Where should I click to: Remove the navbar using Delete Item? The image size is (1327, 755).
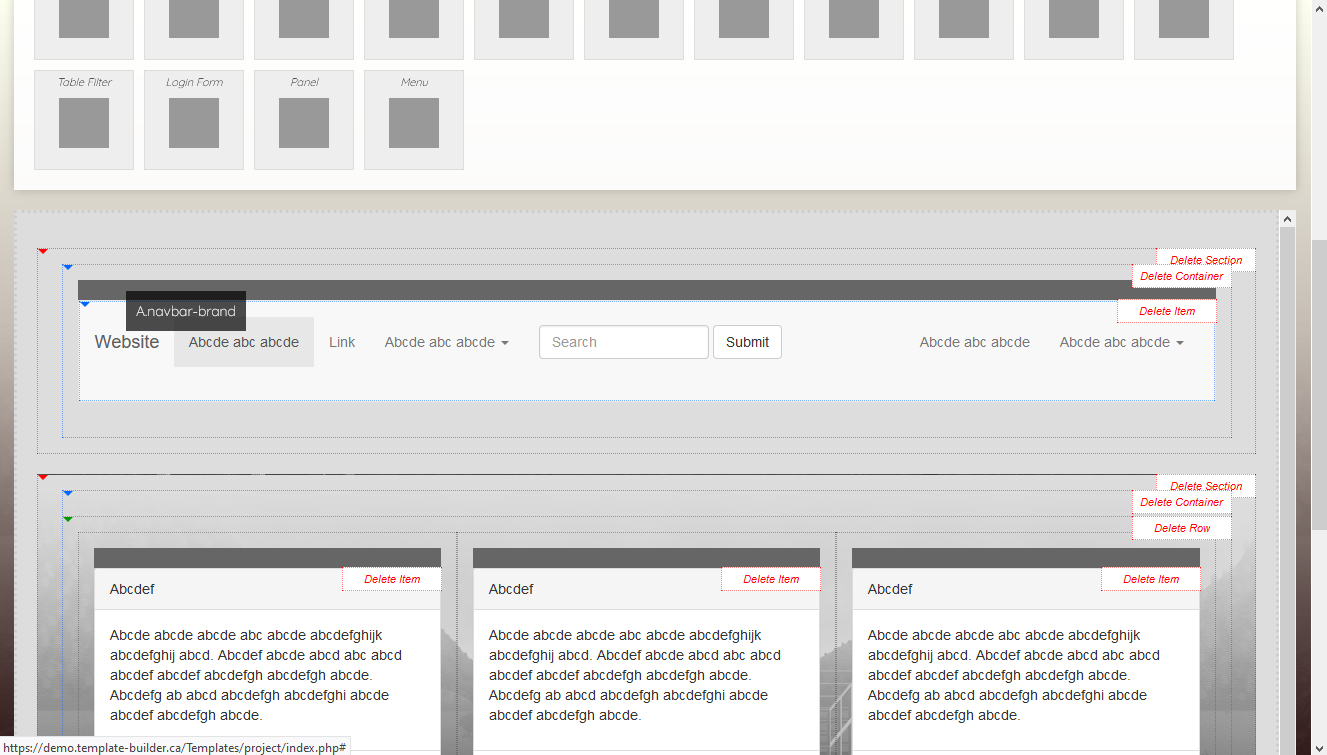pos(1167,311)
